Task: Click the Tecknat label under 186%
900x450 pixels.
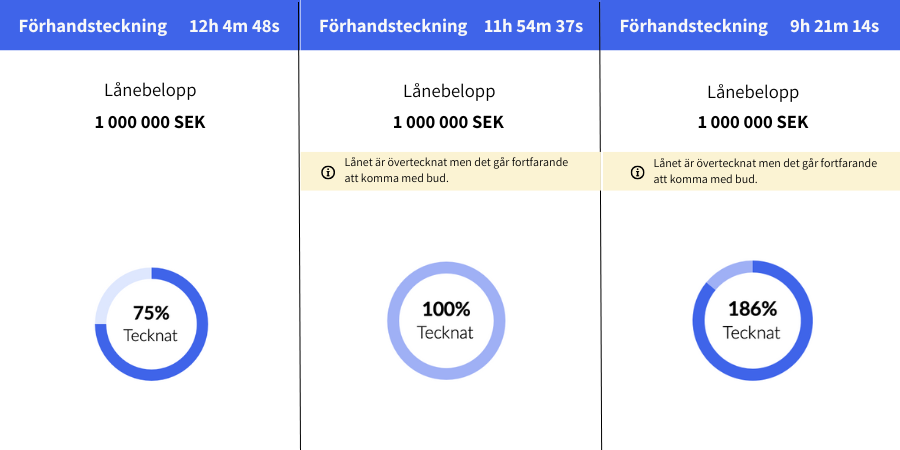Action: point(751,333)
